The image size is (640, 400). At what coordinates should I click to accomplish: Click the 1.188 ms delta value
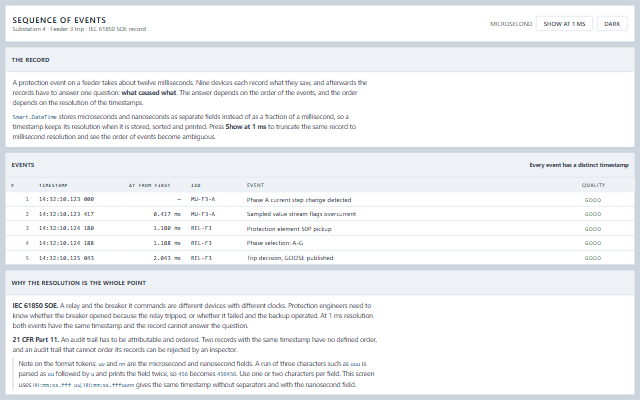(167, 243)
